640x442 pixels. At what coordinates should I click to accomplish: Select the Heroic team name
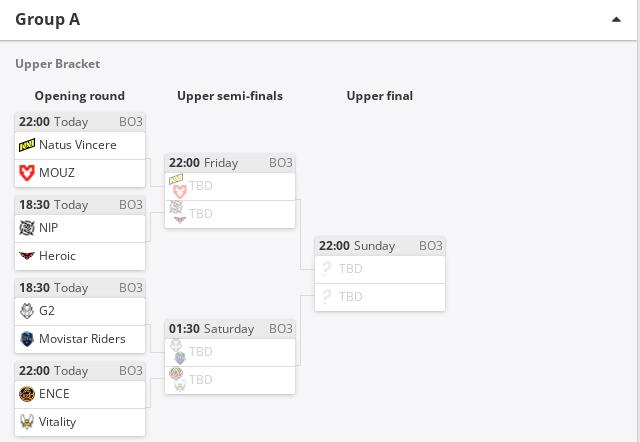(57, 256)
